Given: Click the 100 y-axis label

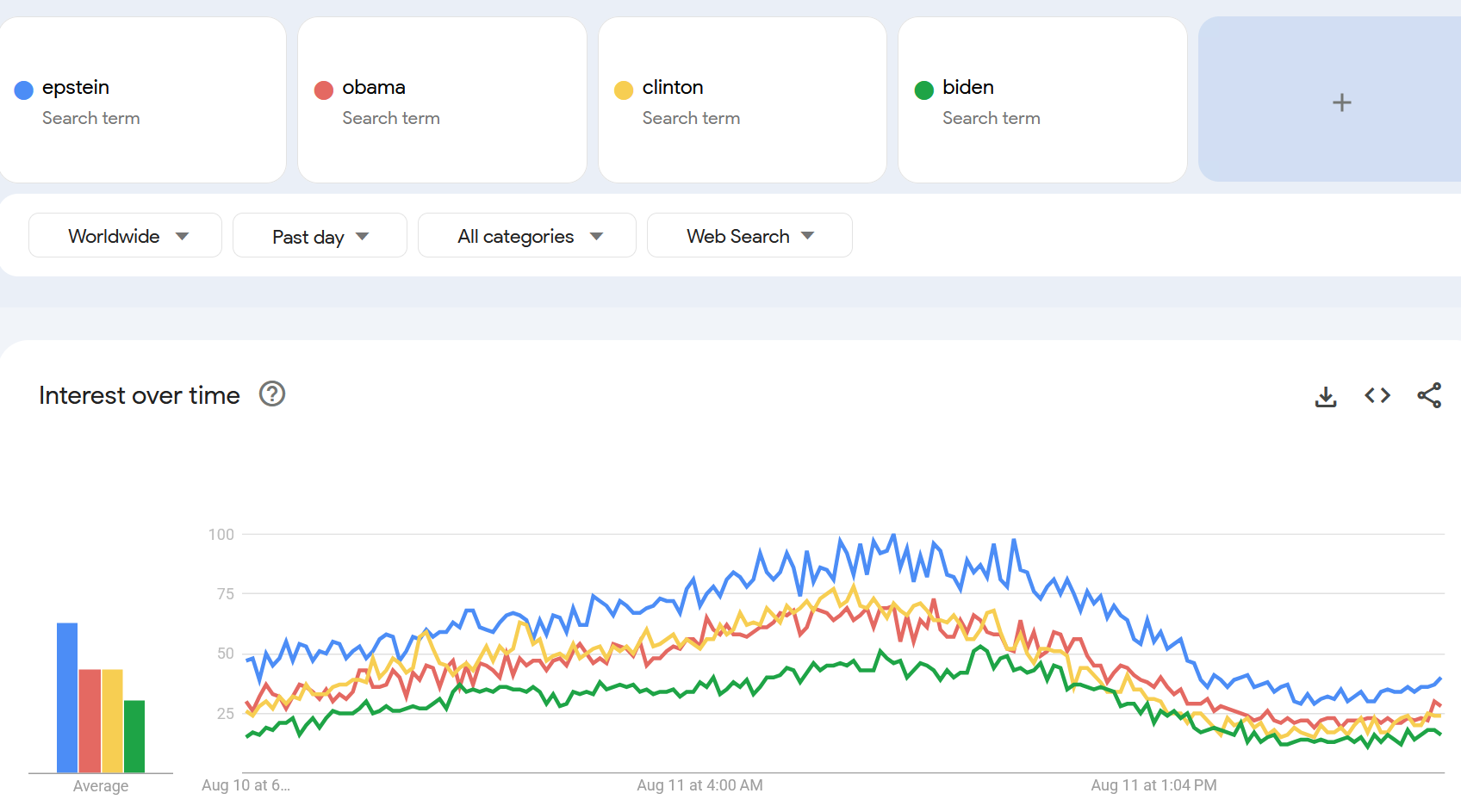Looking at the screenshot, I should (x=221, y=535).
